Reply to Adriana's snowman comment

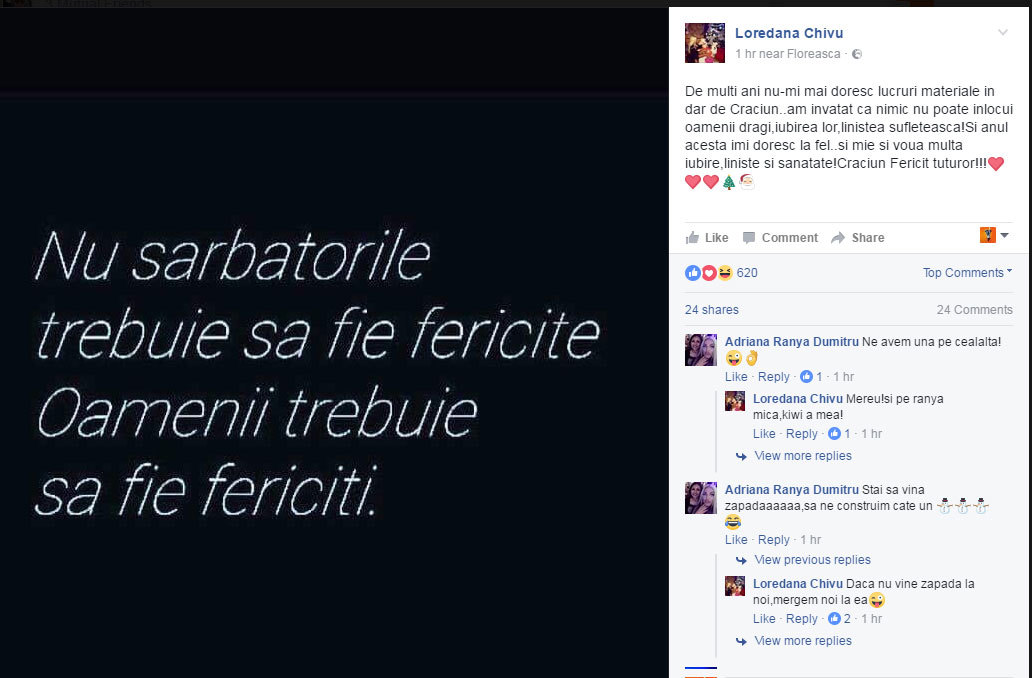click(x=773, y=540)
